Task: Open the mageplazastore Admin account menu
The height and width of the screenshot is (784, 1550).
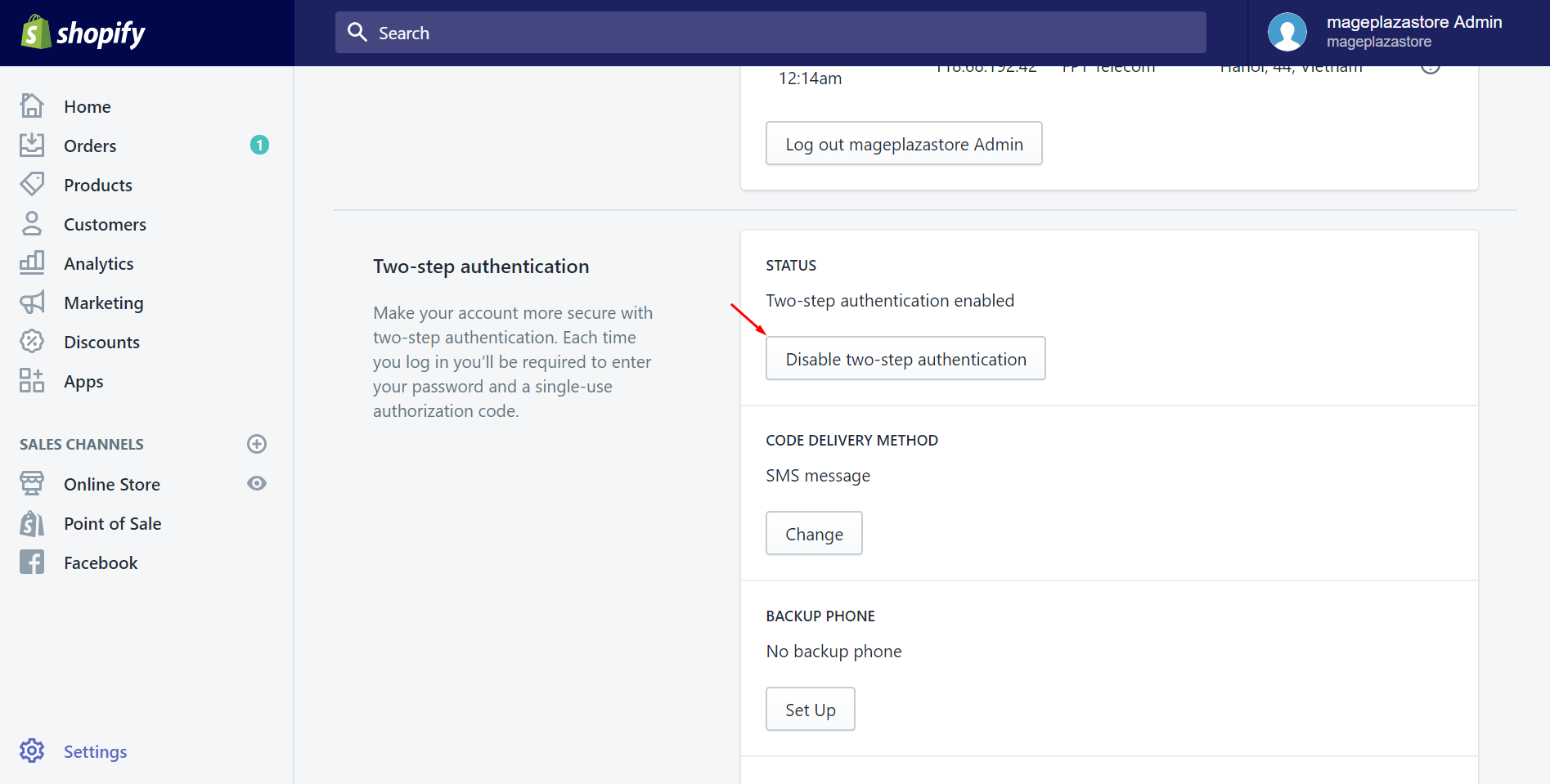Action: pyautogui.click(x=1399, y=33)
